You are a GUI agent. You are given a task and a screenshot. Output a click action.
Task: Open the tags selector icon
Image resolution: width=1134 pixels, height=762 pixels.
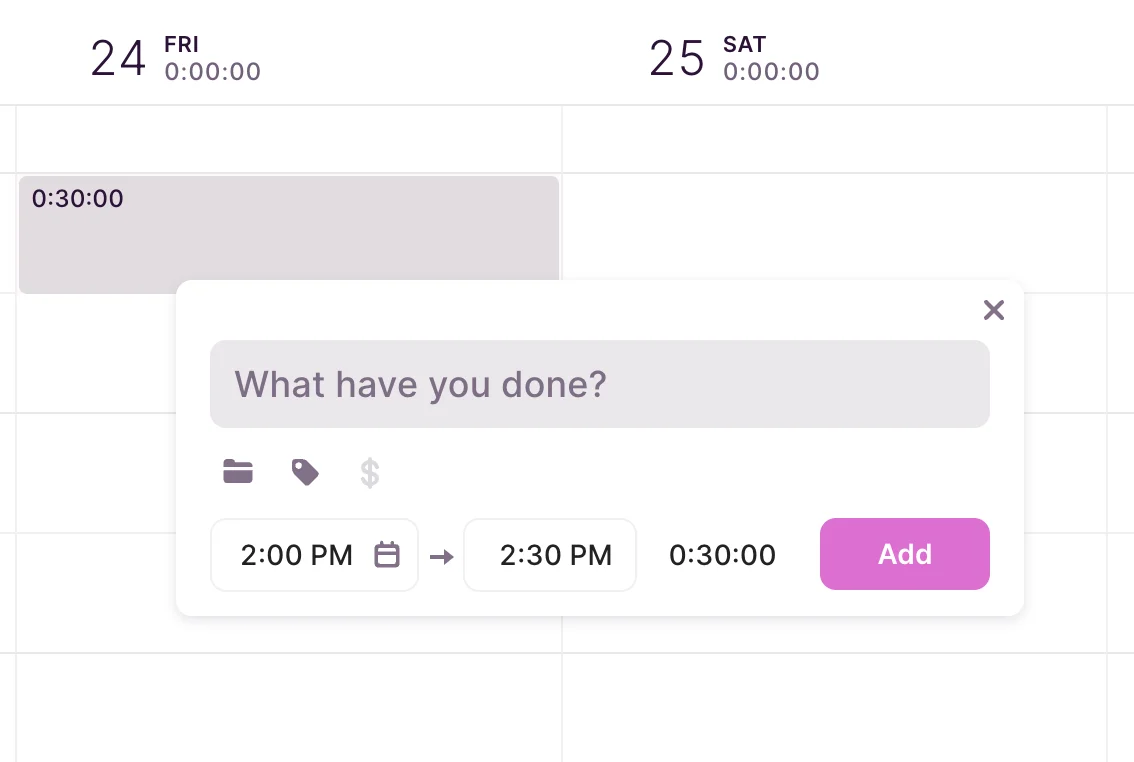click(x=305, y=472)
